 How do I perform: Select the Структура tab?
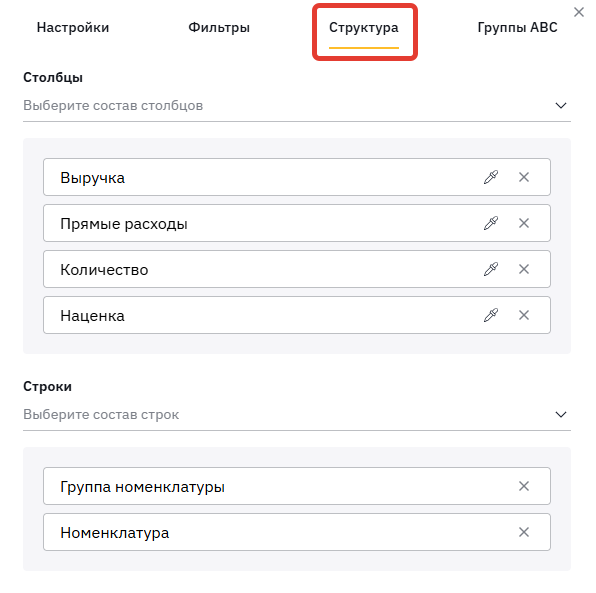pos(364,27)
